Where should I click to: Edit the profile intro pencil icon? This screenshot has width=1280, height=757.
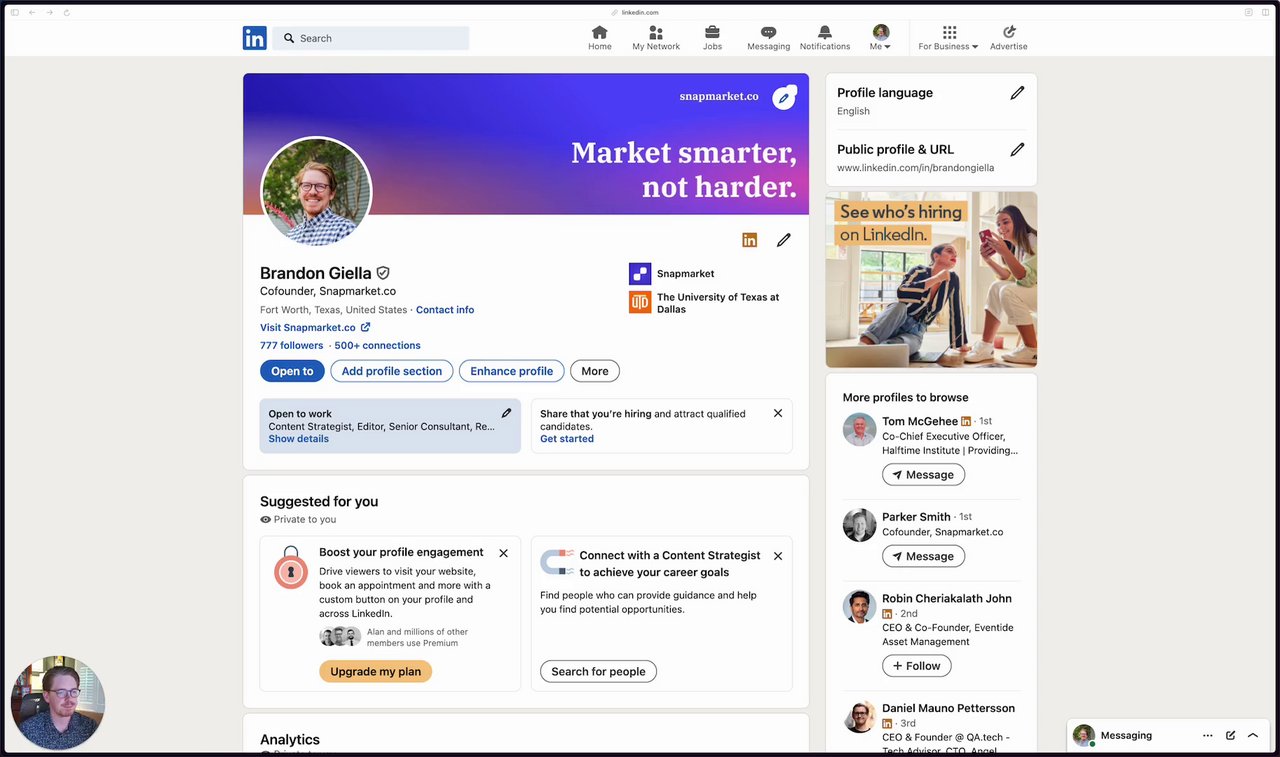click(784, 240)
